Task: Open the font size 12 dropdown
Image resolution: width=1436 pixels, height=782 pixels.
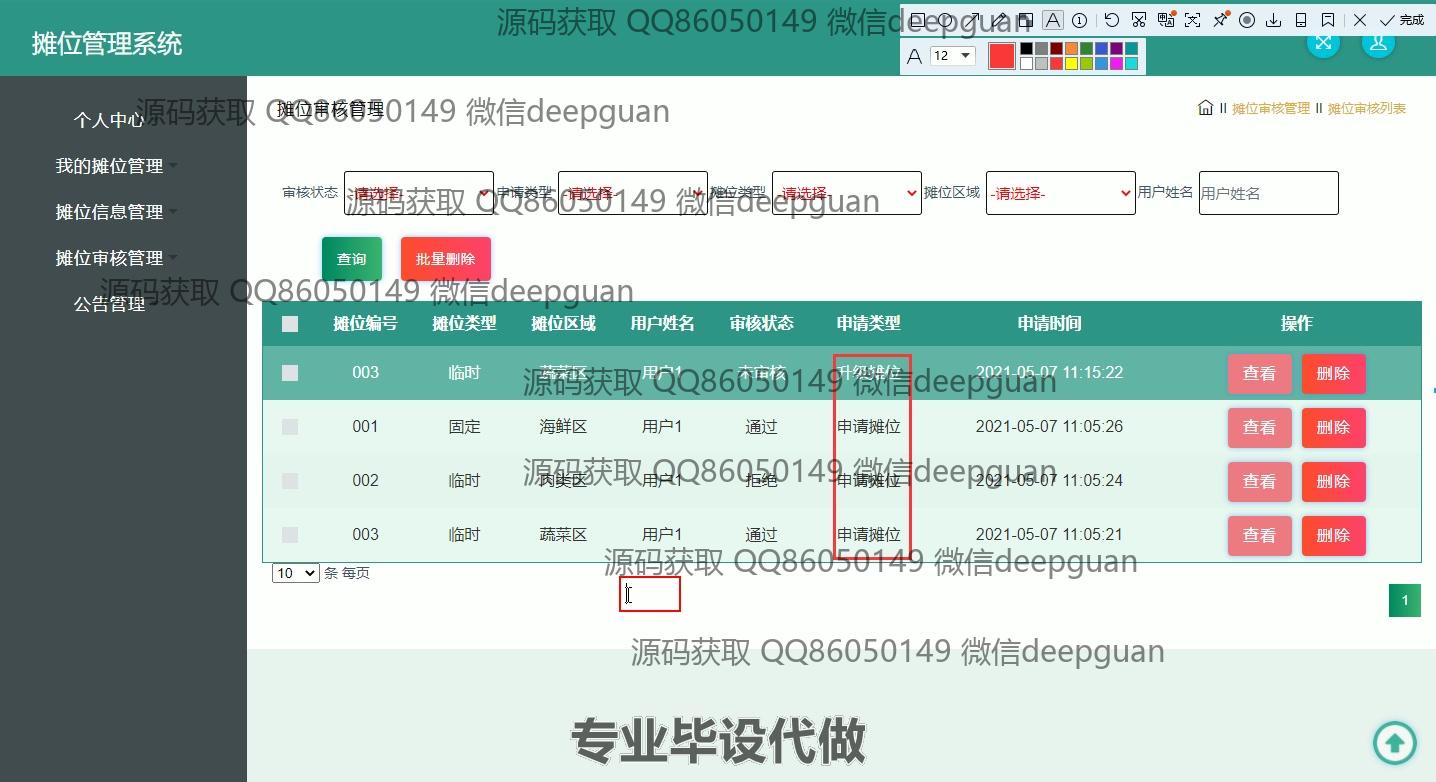Action: point(952,56)
